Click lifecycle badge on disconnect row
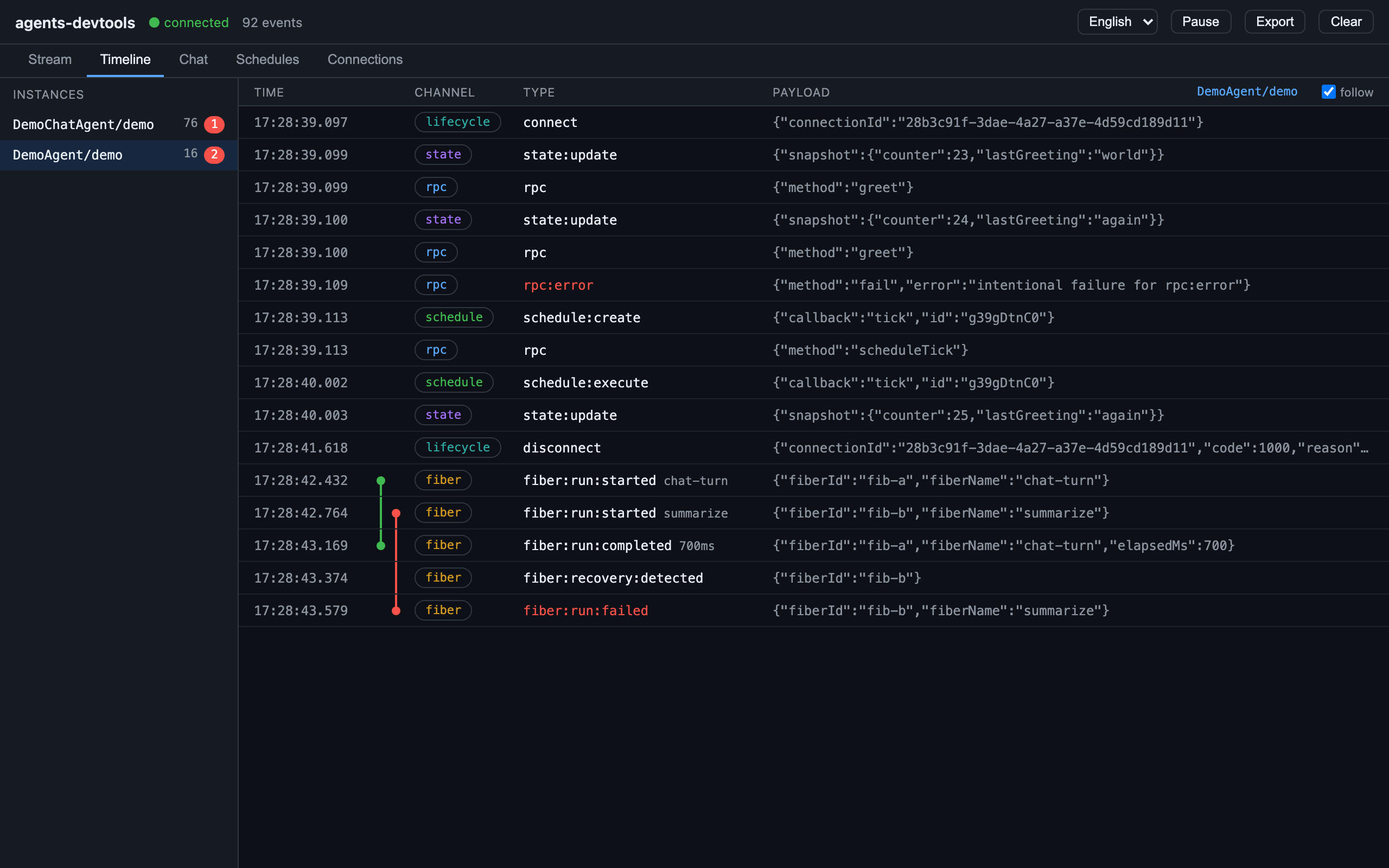The image size is (1389, 868). pos(457,447)
